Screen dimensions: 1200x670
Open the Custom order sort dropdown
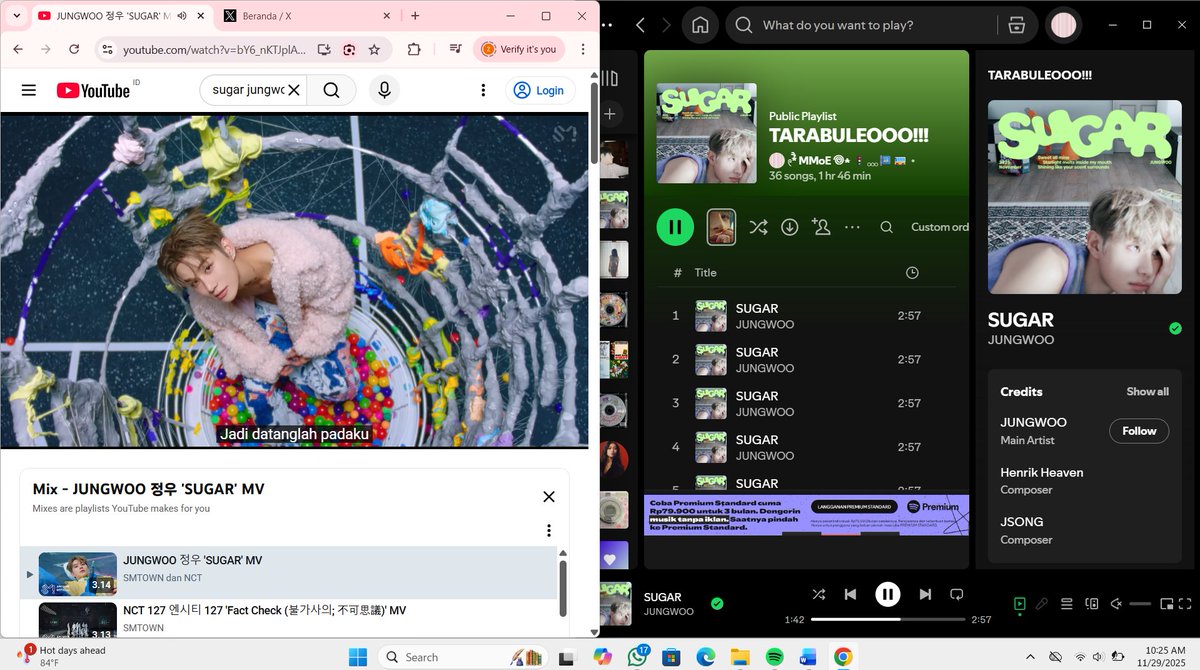939,227
